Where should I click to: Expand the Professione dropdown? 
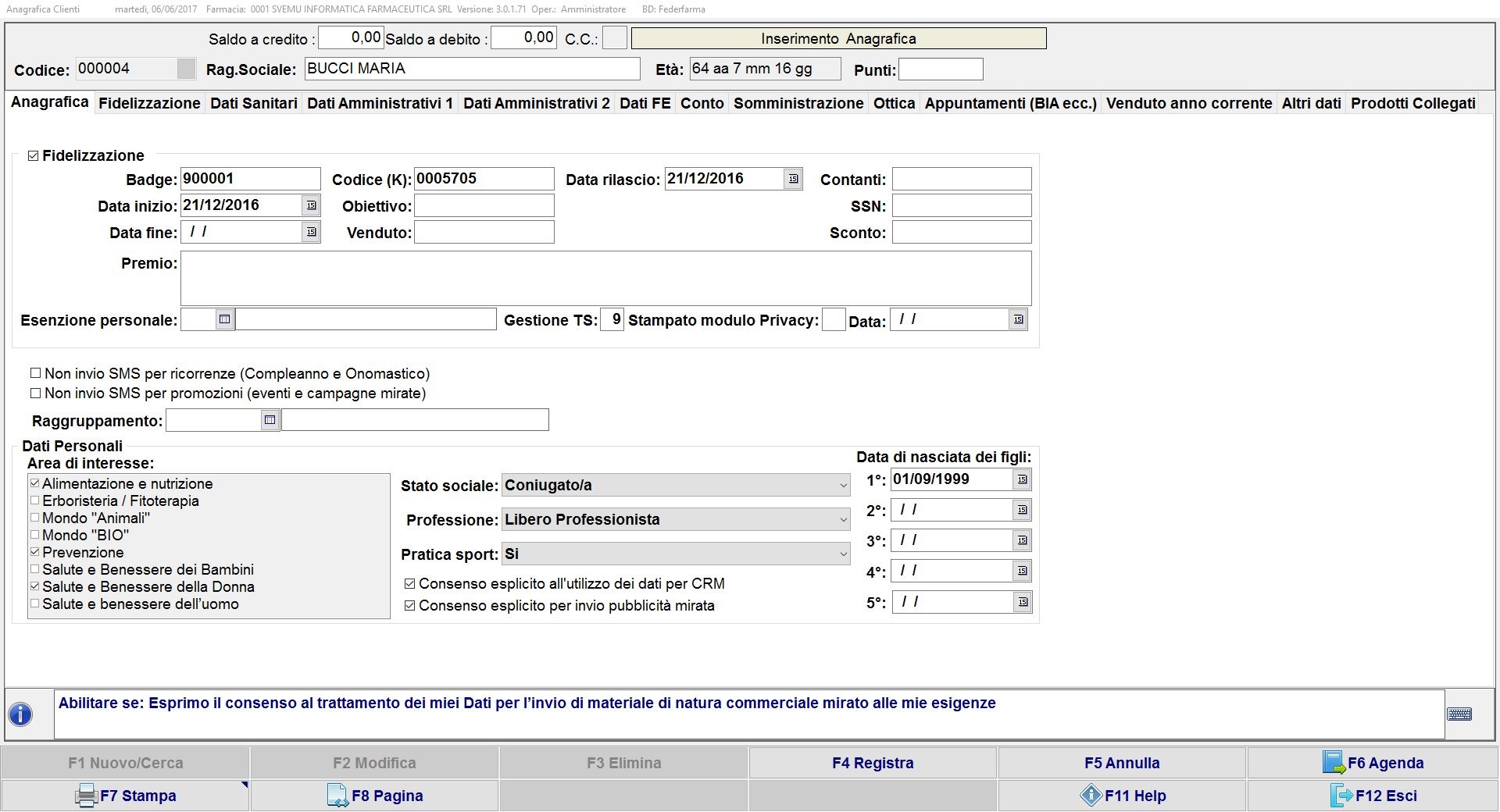click(x=843, y=520)
